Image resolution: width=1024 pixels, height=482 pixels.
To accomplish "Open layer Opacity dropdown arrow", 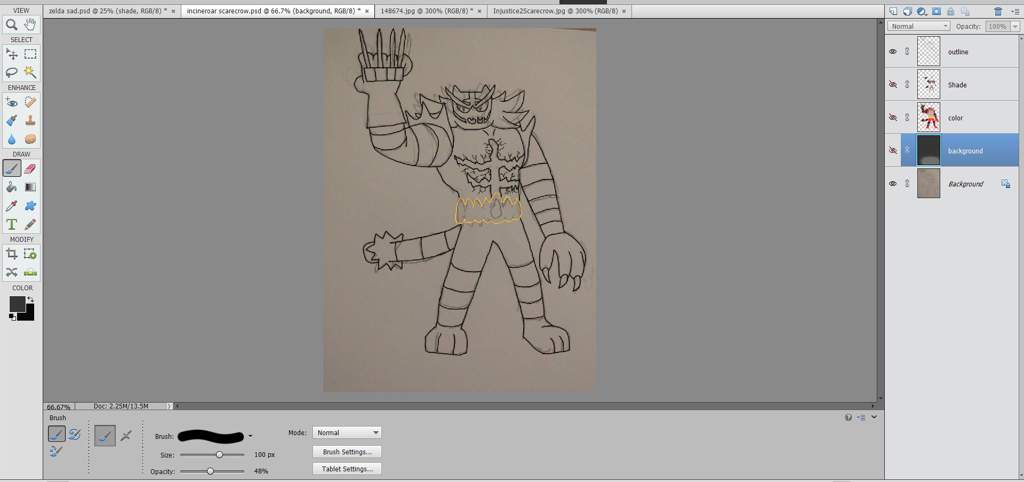I will [1015, 26].
